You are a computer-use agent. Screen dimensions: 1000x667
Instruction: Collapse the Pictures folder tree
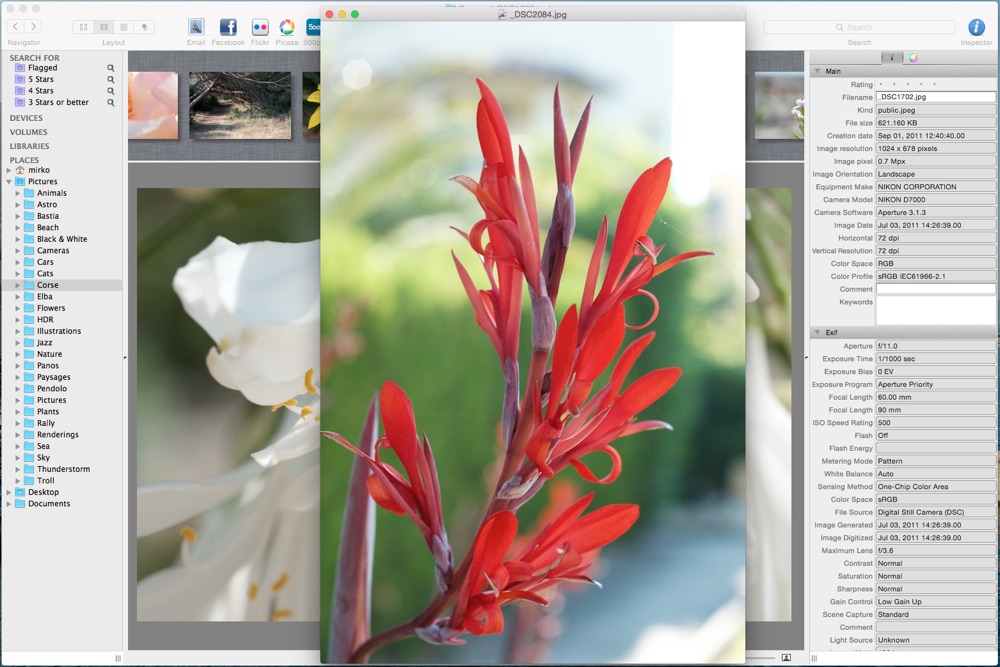[x=9, y=182]
